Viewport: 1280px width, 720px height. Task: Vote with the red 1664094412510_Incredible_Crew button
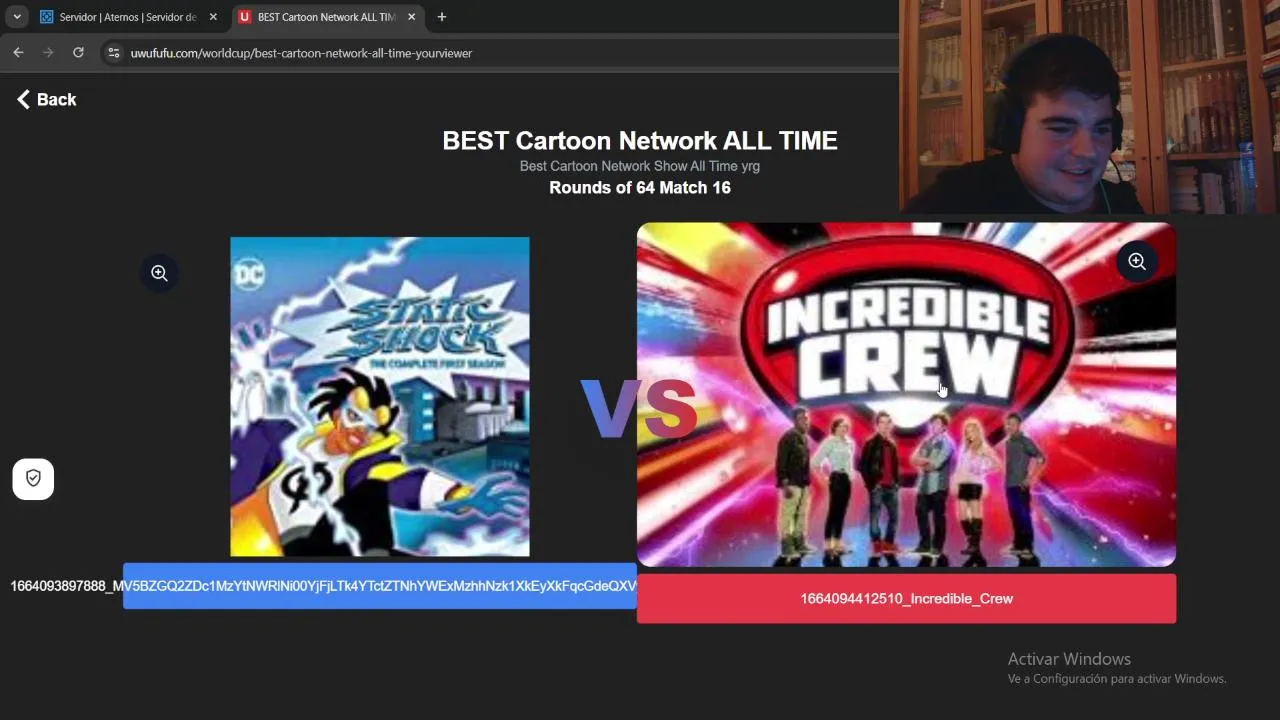pyautogui.click(x=906, y=599)
